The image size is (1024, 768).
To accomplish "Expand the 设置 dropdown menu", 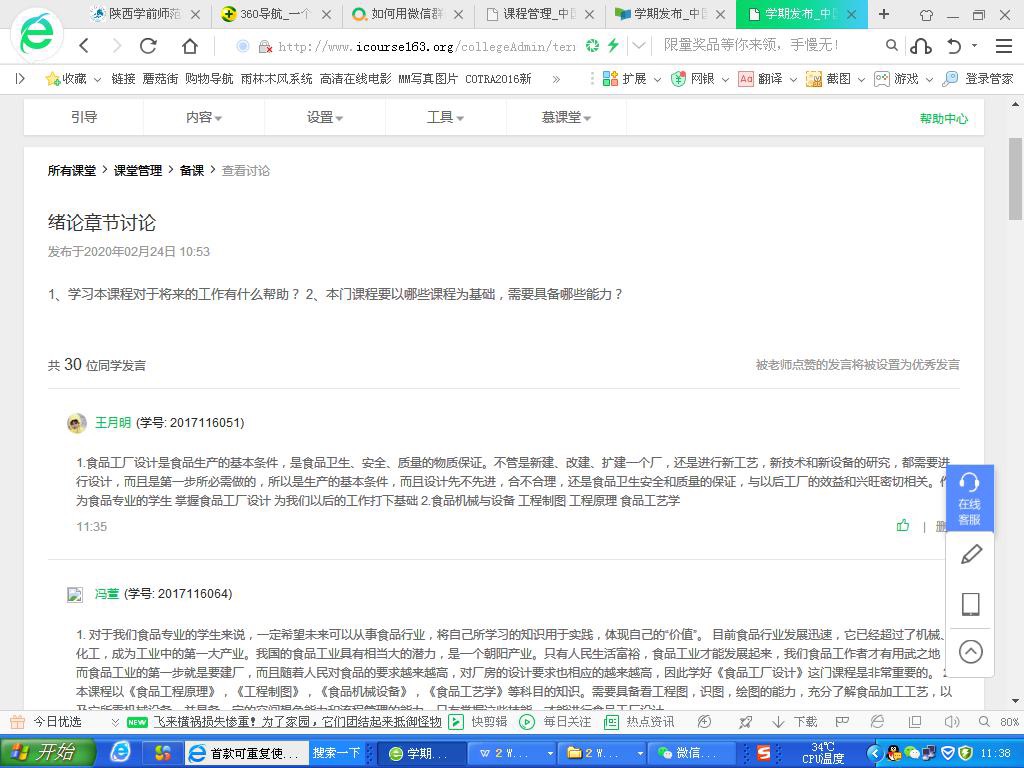I will [x=324, y=118].
